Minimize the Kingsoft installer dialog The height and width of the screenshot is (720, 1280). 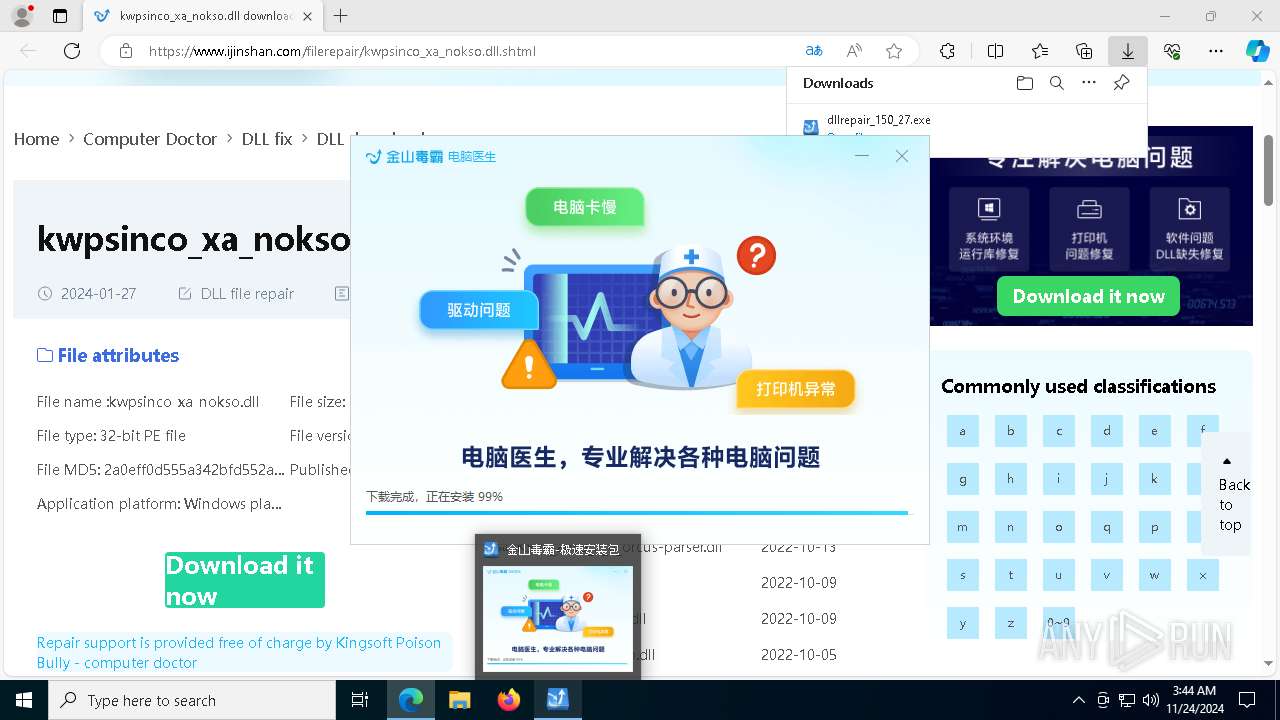(862, 156)
